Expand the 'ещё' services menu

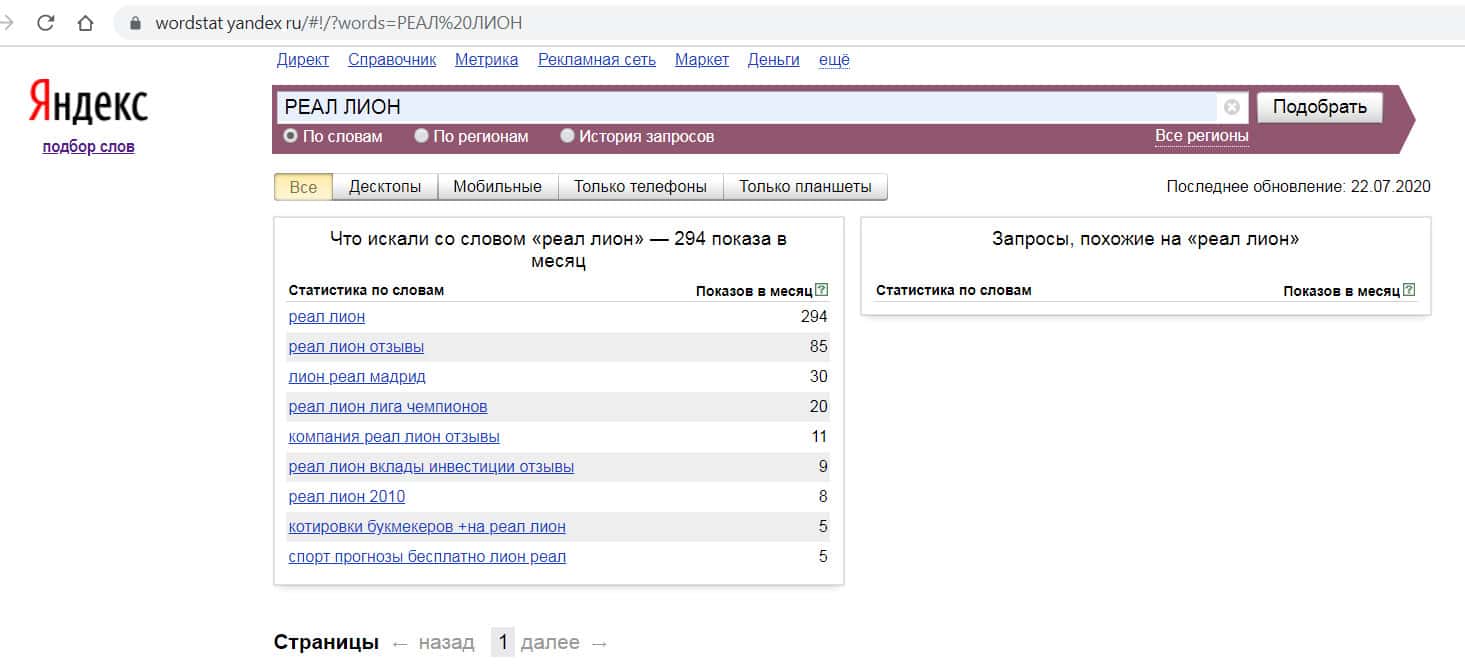pos(834,60)
